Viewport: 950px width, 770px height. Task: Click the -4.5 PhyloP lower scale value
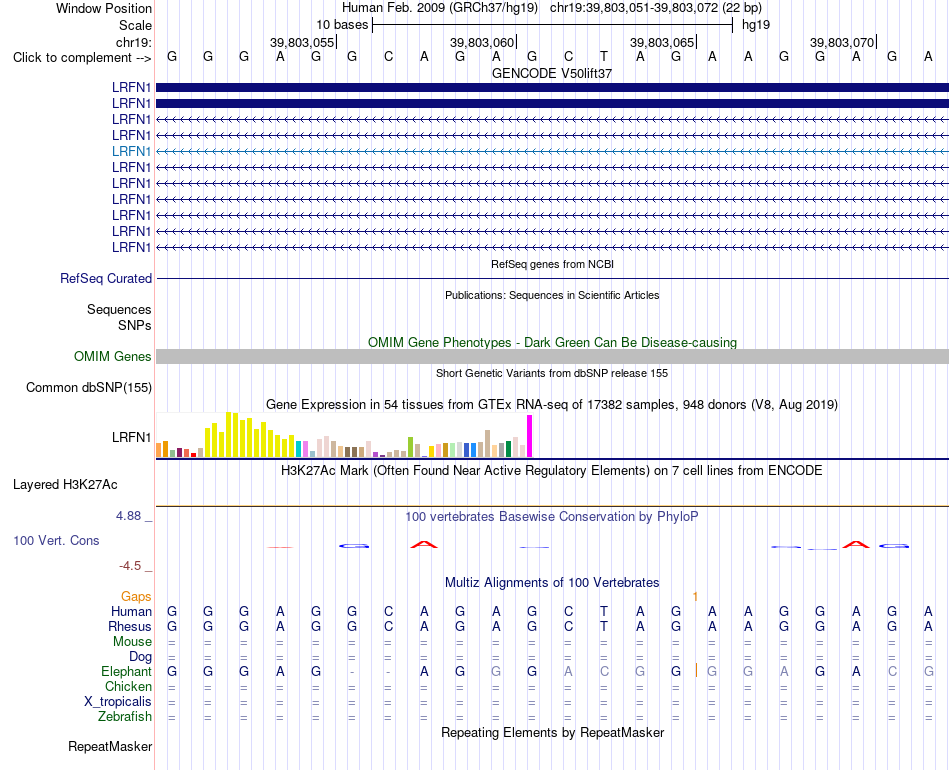tap(130, 566)
